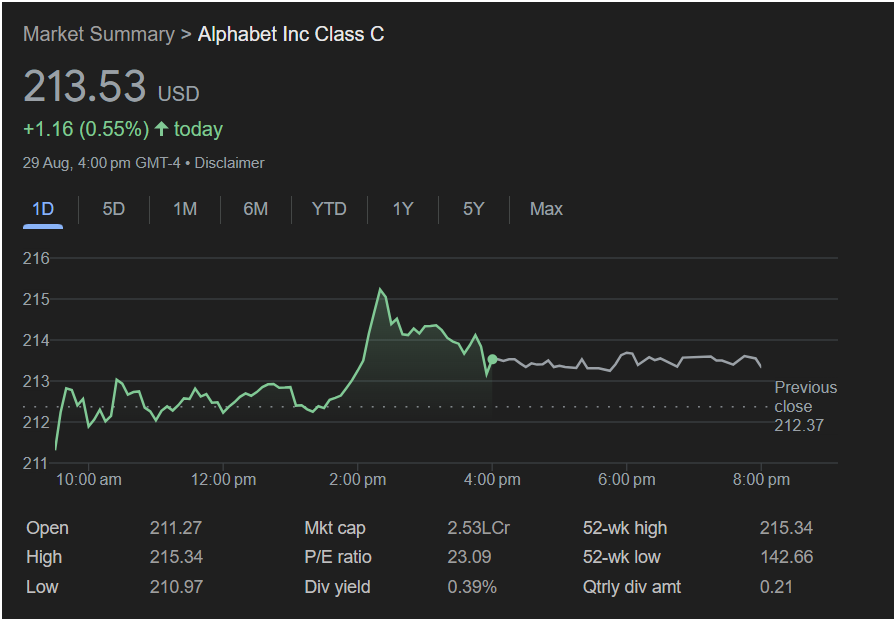Click the Market Summary breadcrumb link
896x621 pixels.
pyautogui.click(x=98, y=34)
